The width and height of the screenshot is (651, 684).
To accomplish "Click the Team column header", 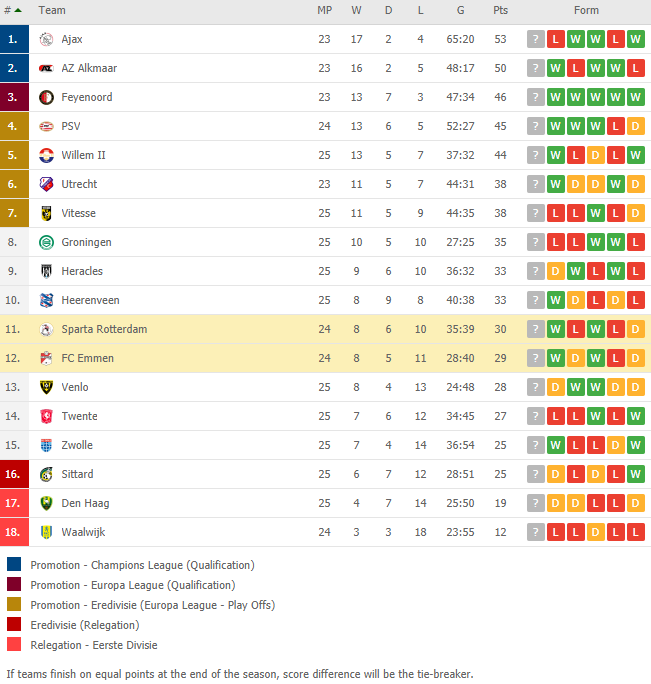I will pos(52,10).
